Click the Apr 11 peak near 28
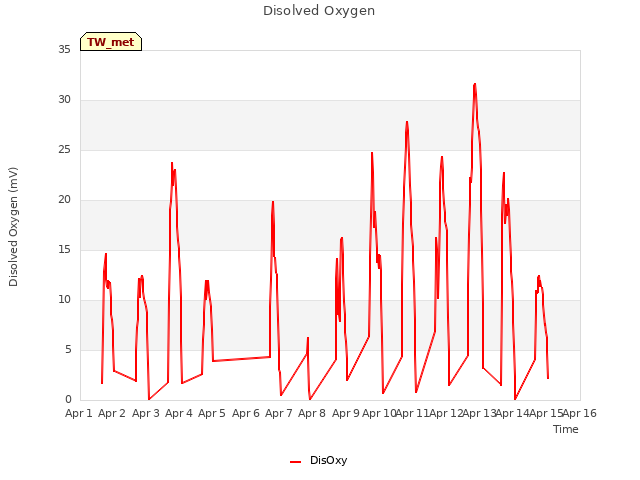 (x=407, y=122)
